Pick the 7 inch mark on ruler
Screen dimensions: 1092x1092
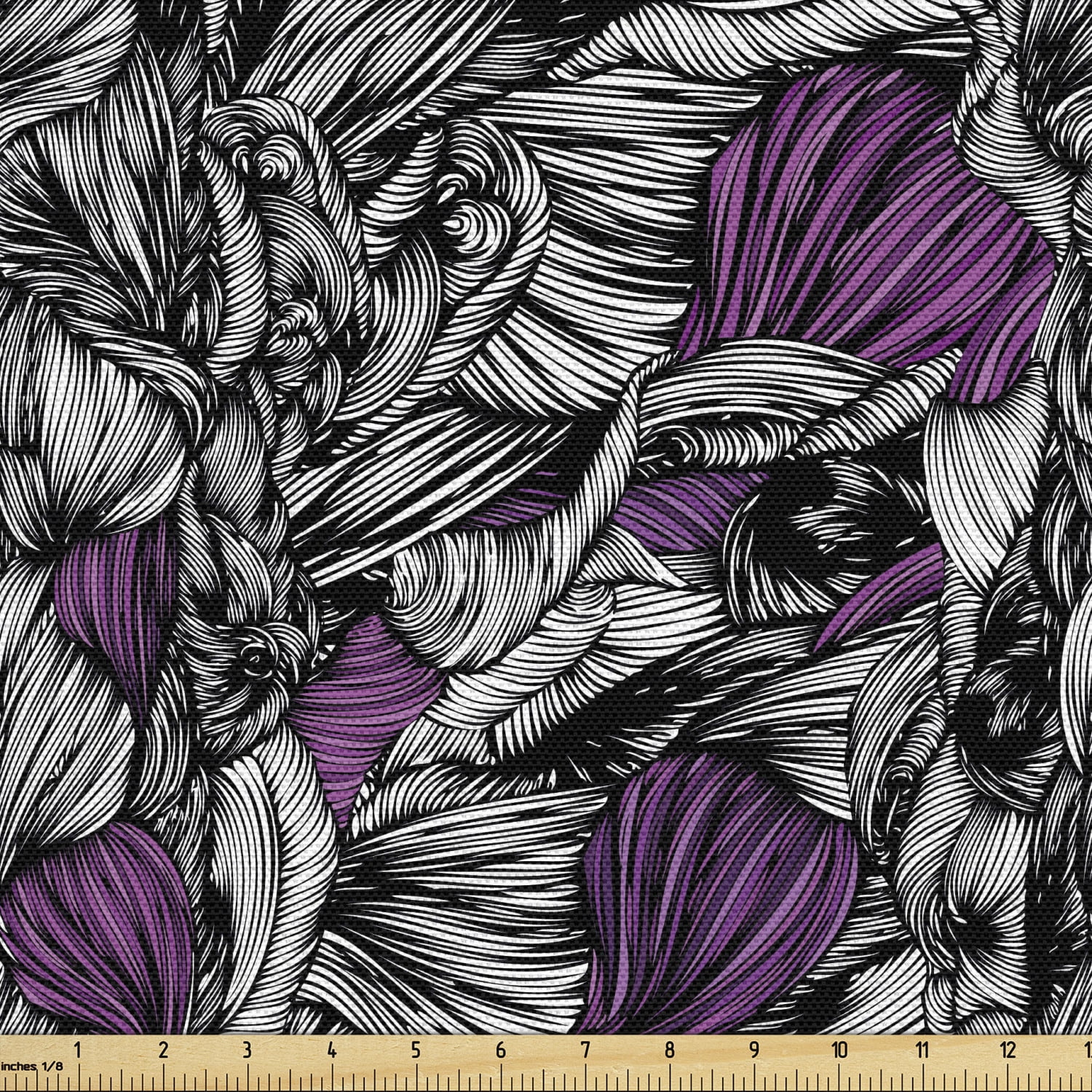585,1051
